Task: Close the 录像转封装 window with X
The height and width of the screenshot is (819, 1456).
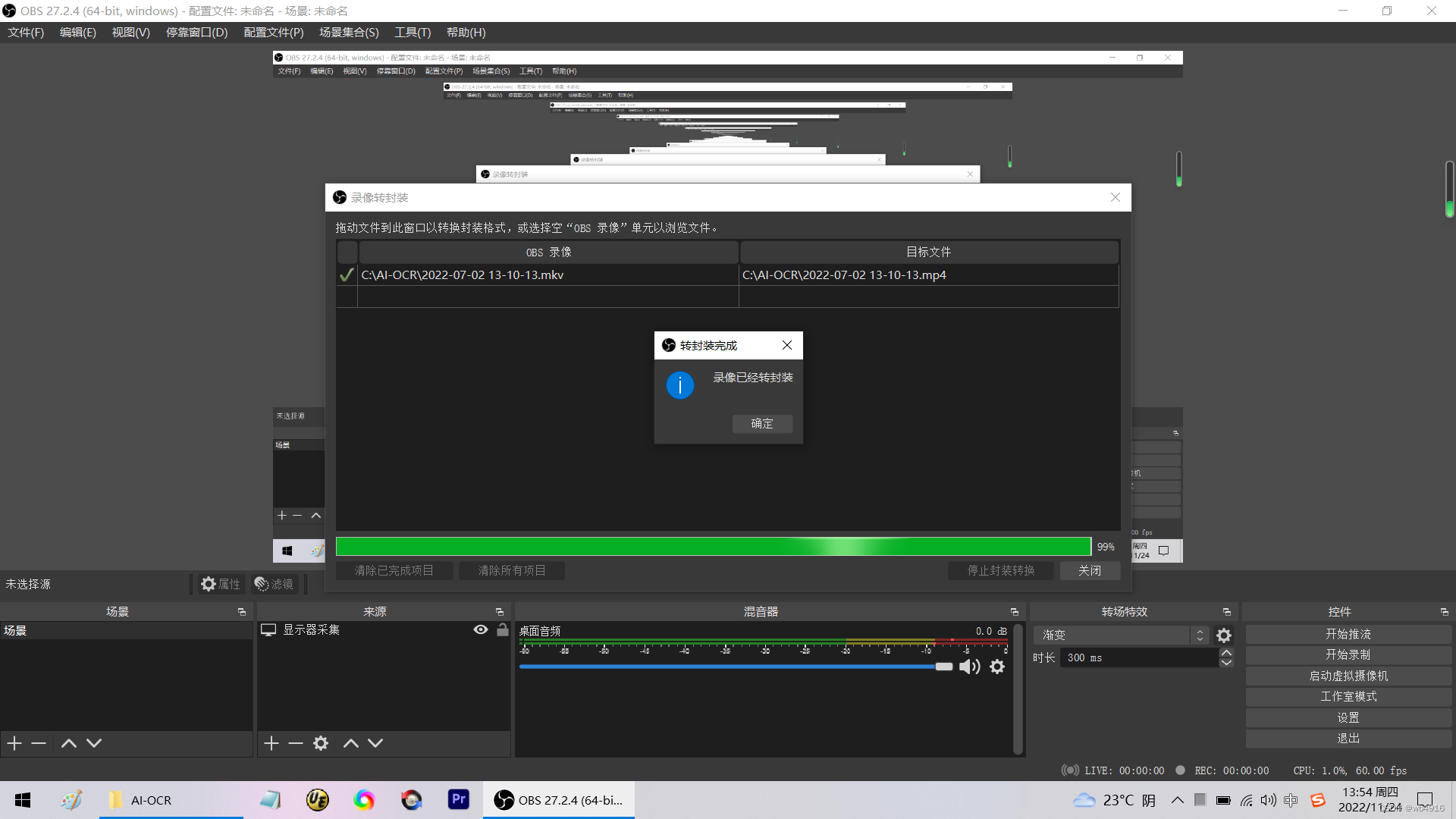Action: click(1115, 197)
